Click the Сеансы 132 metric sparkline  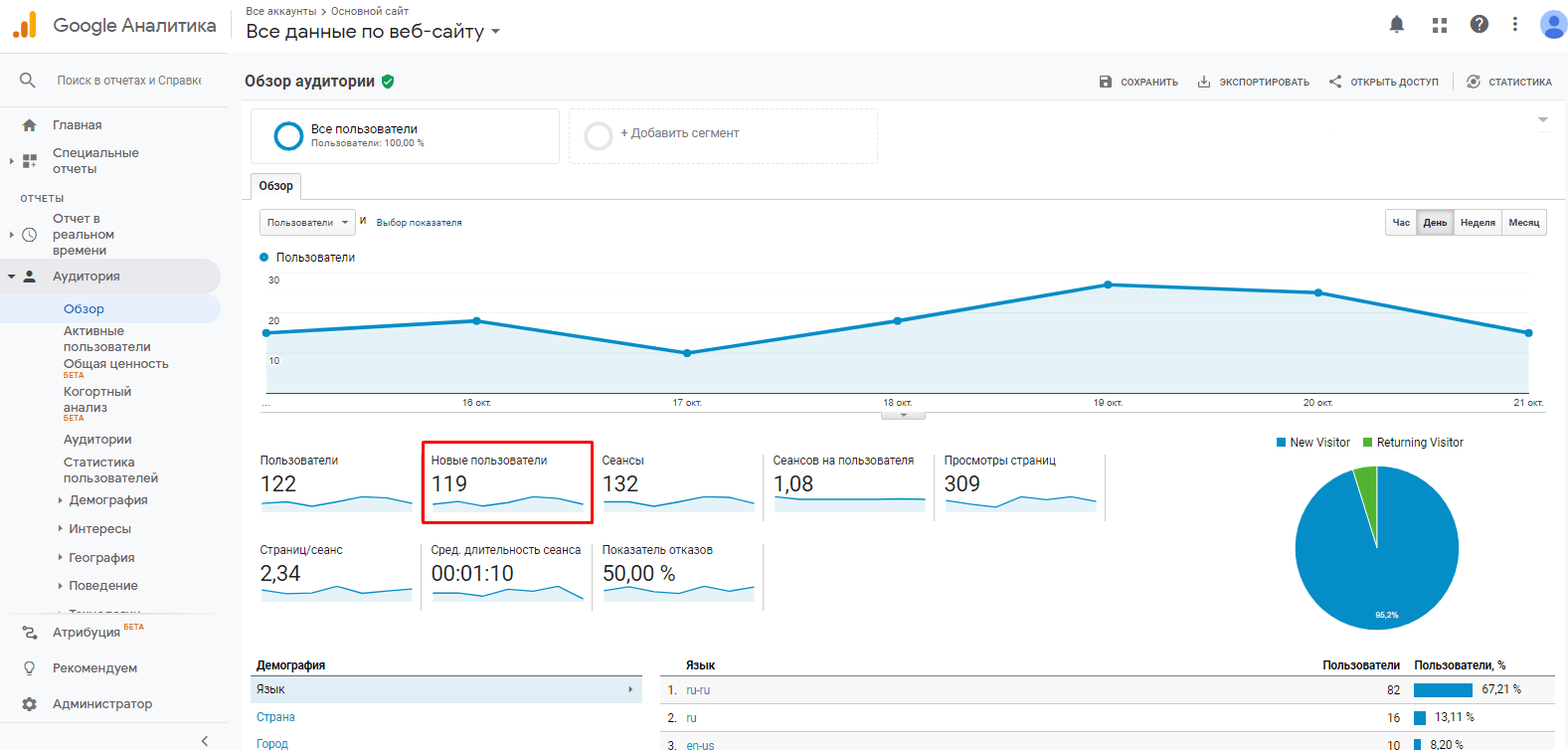point(679,502)
